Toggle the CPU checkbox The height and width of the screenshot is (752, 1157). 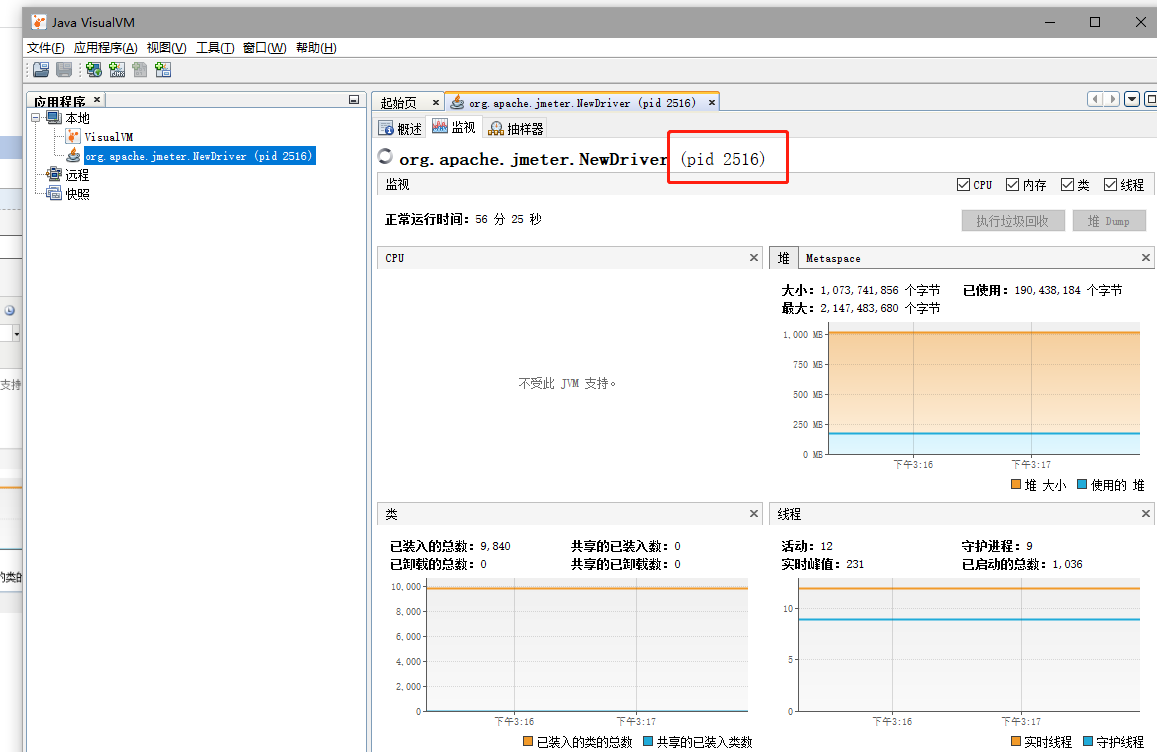point(963,184)
